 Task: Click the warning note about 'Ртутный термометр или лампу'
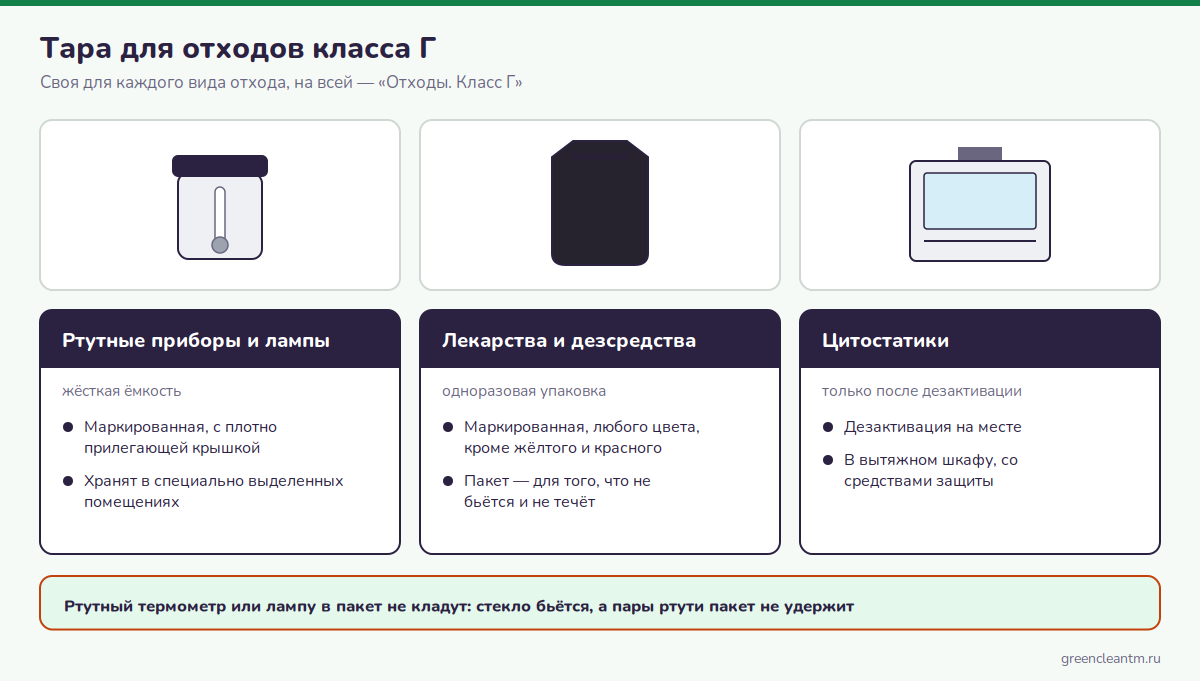(600, 603)
